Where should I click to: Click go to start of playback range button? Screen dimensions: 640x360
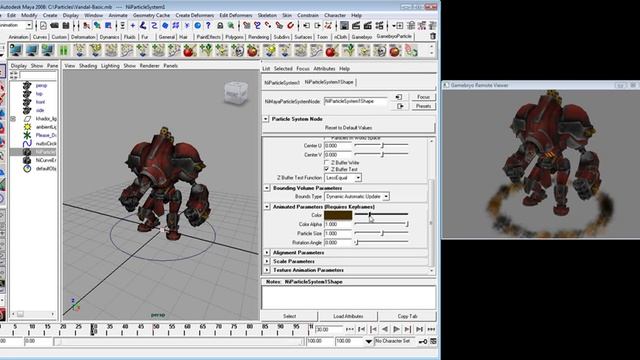(x=361, y=329)
